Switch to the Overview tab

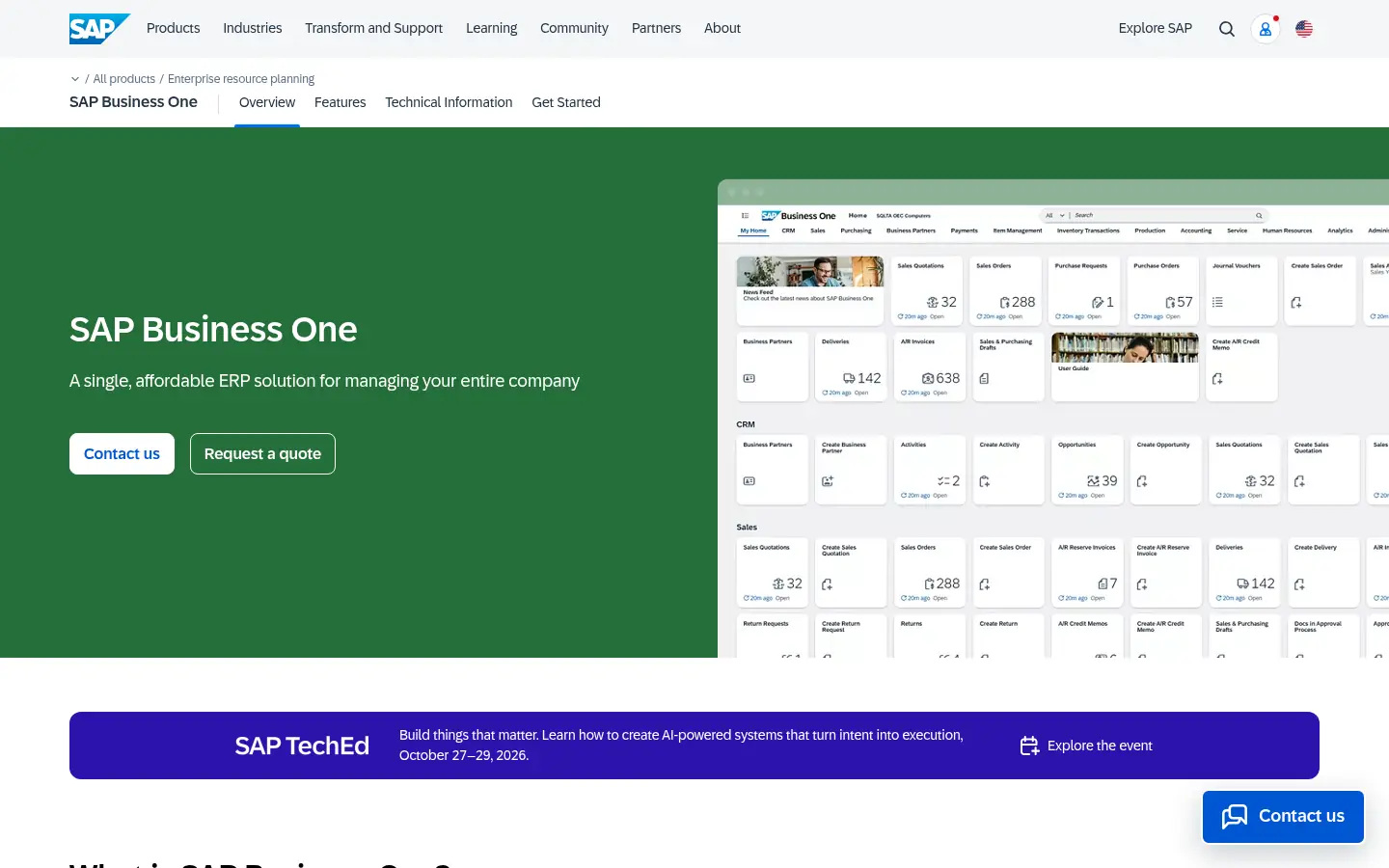[267, 102]
